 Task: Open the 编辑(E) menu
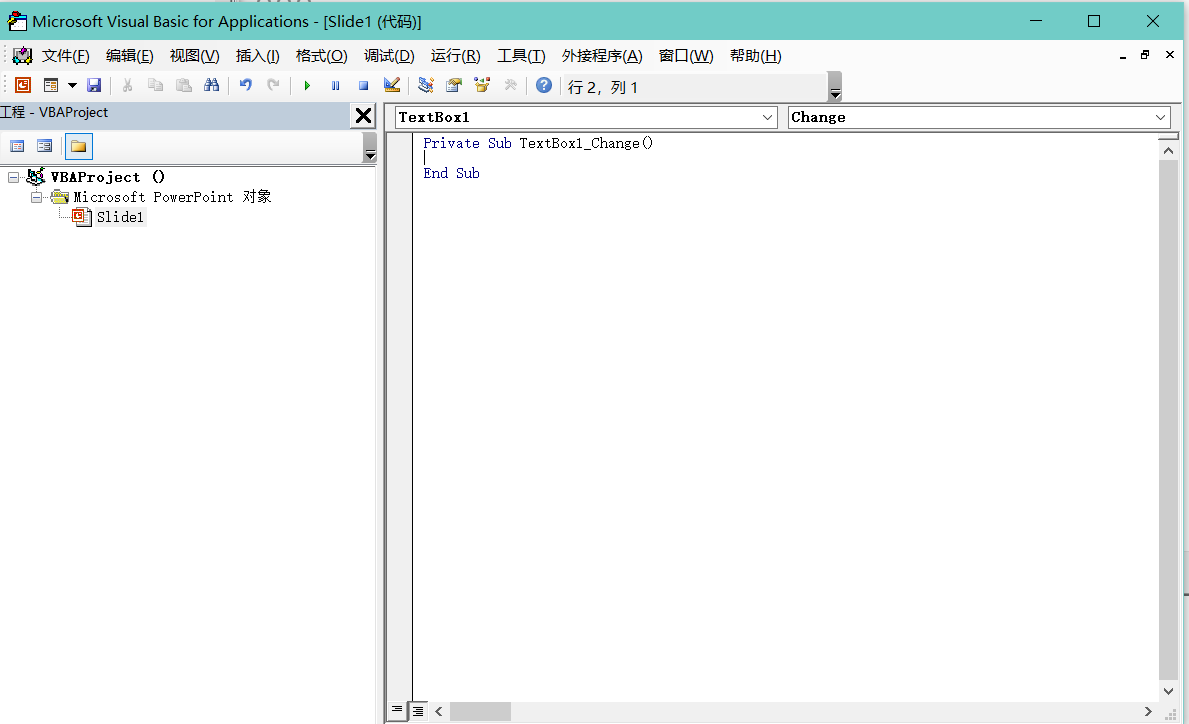[130, 56]
